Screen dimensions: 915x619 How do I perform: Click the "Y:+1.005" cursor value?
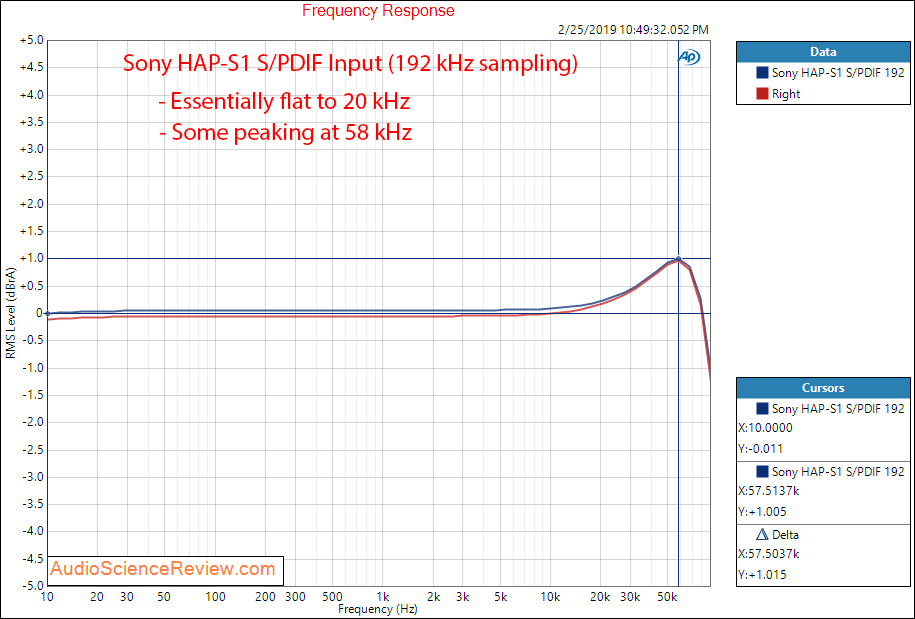click(762, 512)
